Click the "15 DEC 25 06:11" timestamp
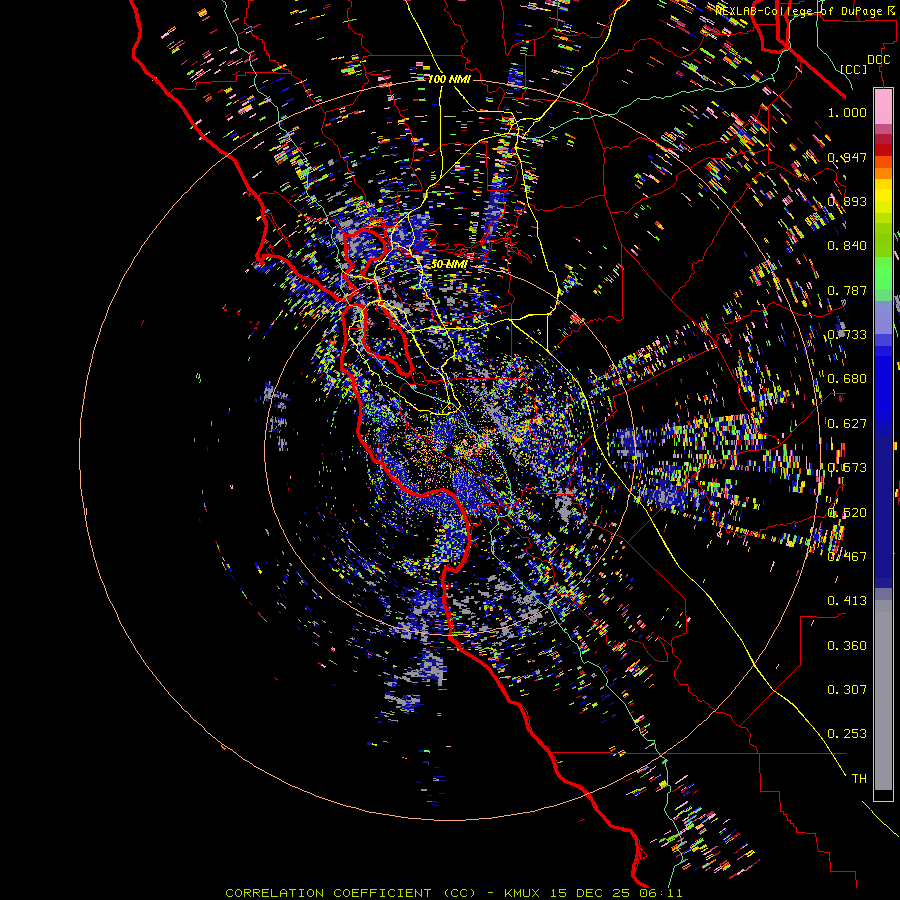Image resolution: width=900 pixels, height=900 pixels. [x=616, y=893]
